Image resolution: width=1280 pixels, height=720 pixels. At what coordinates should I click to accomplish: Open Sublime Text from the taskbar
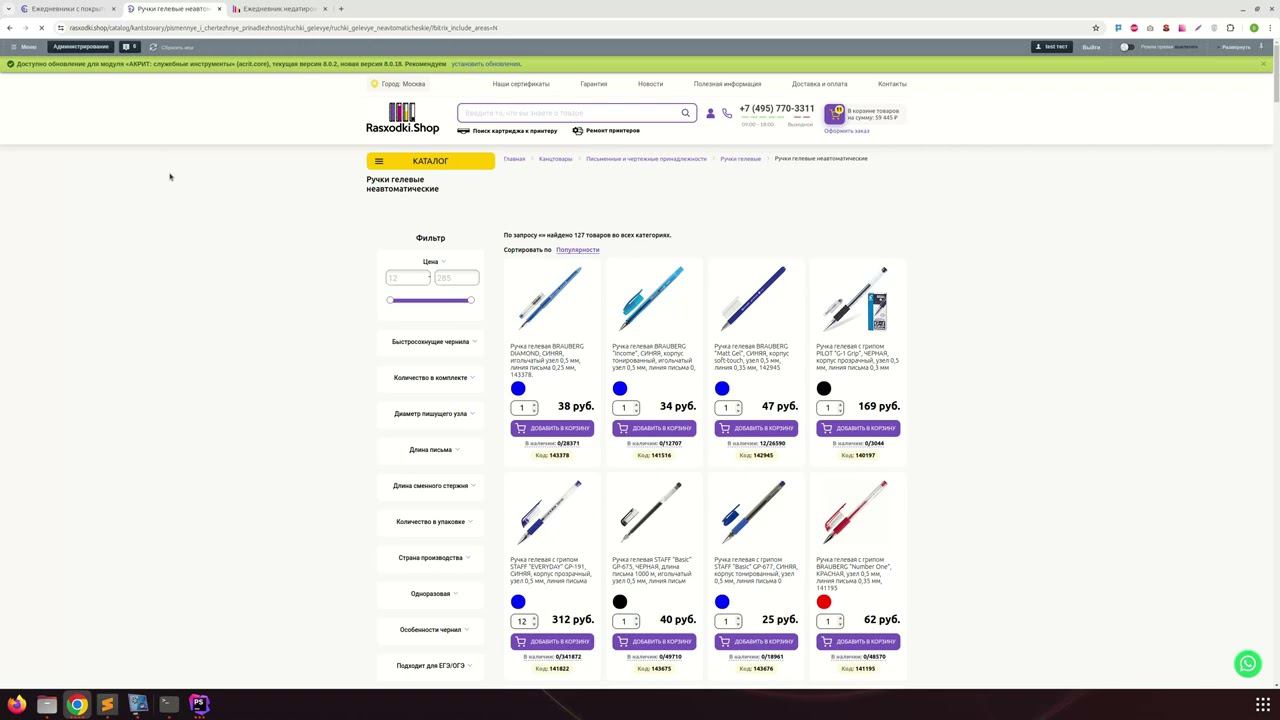(x=108, y=704)
